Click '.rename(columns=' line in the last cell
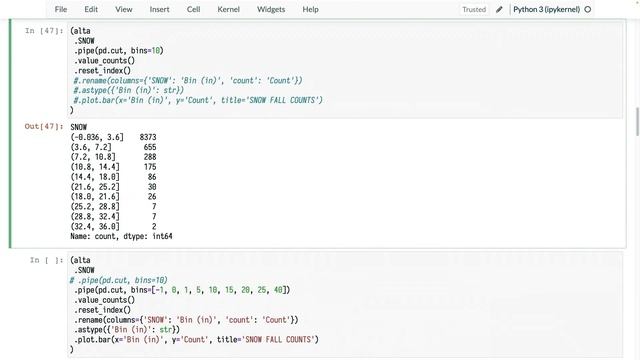This screenshot has width=640, height=360. [186, 320]
